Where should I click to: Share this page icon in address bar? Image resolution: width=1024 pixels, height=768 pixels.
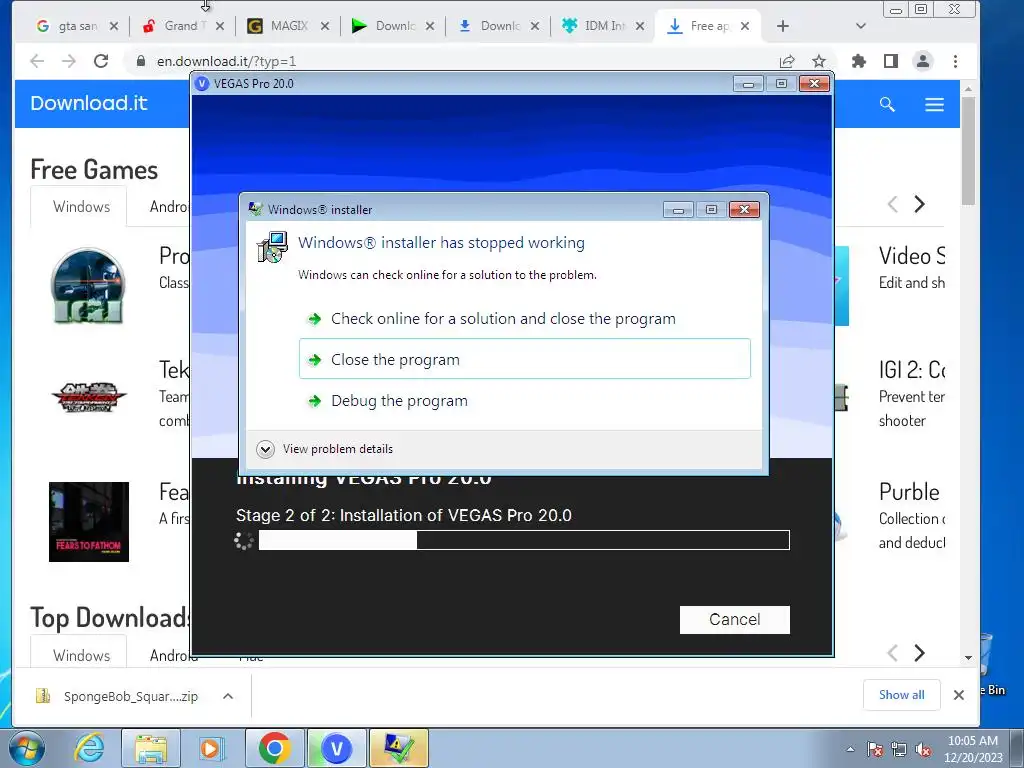787,61
